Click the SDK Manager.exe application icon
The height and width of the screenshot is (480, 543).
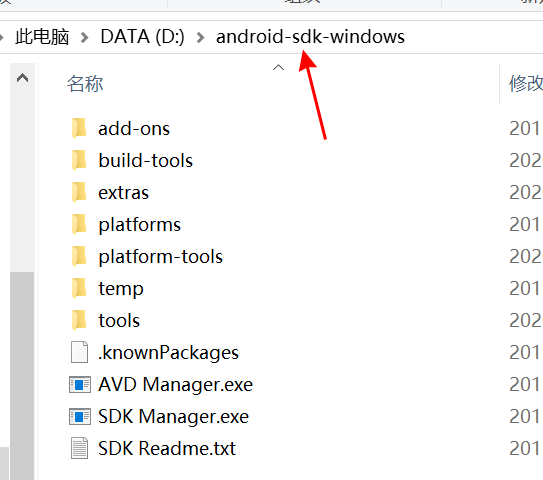tap(80, 416)
